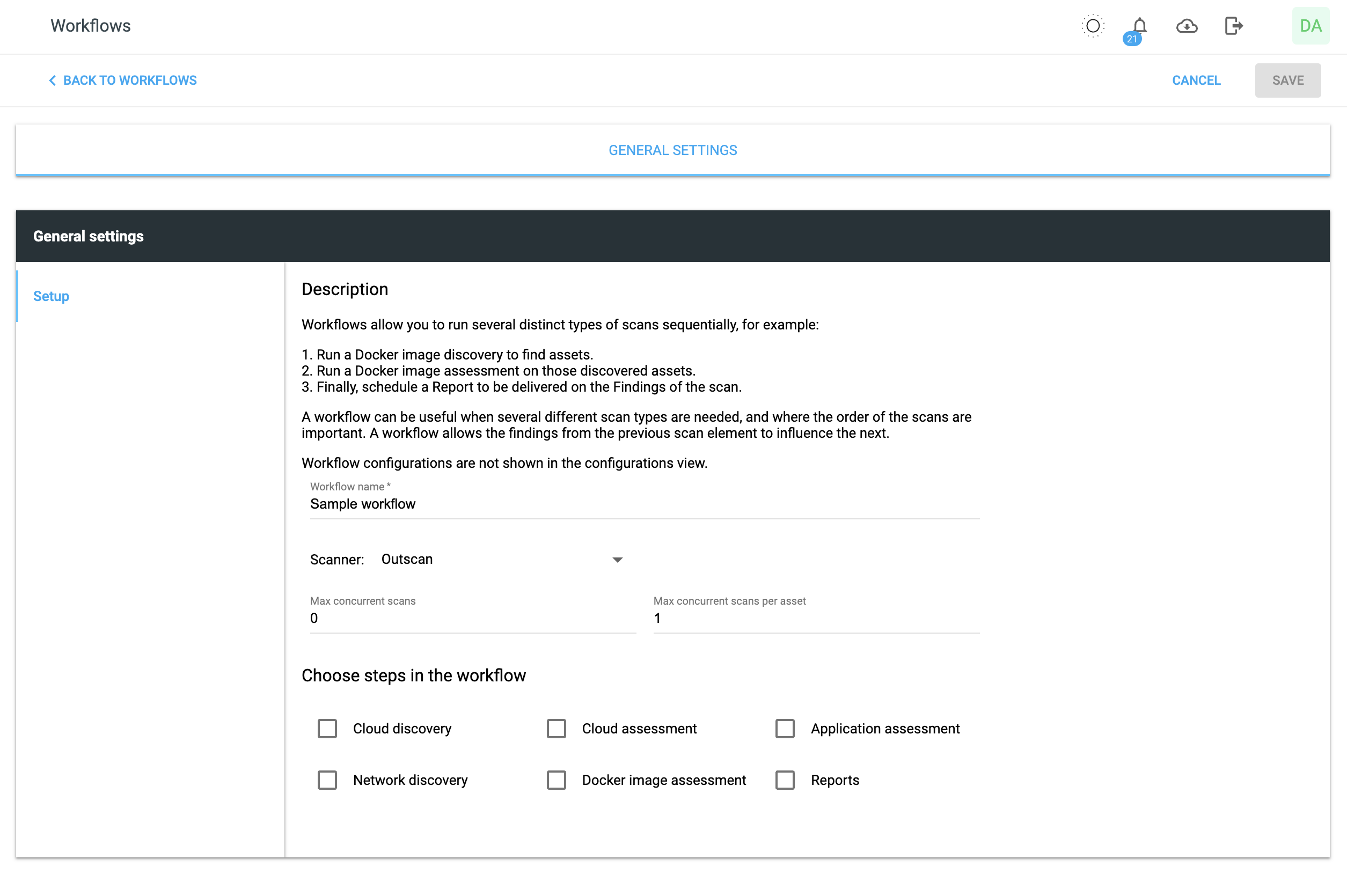Click the cloud download icon
Viewport: 1347px width, 896px height.
click(1187, 26)
